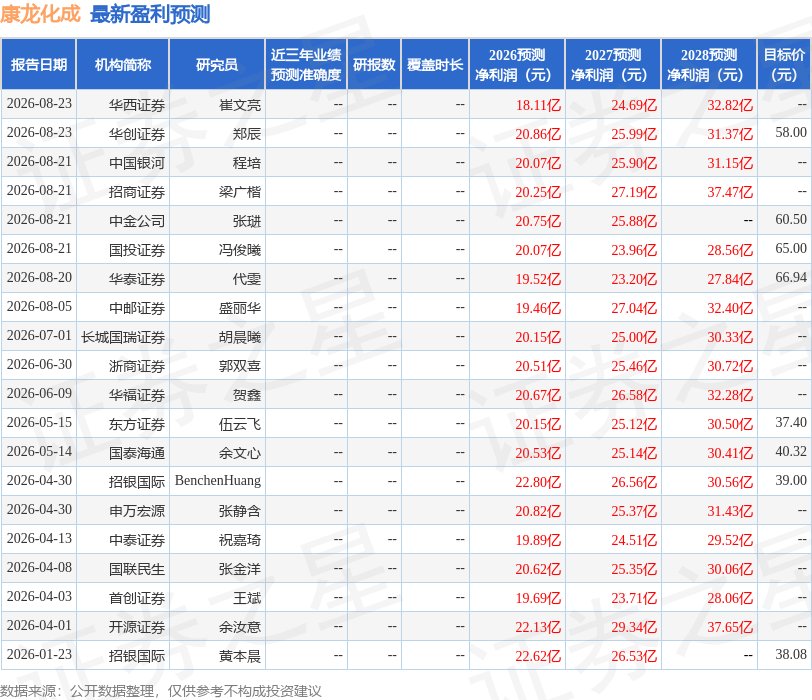Select the 报告日期 column header

coord(39,65)
